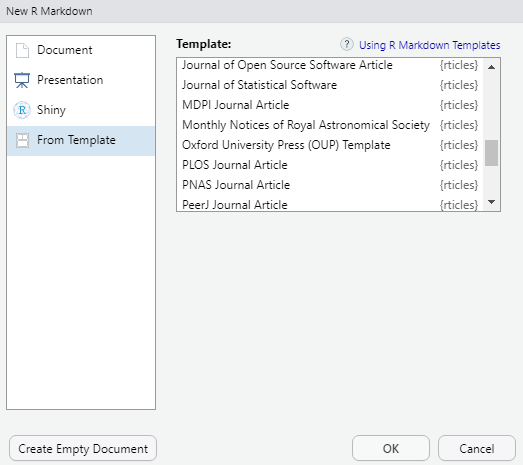Select Presentation in the sidebar
The width and height of the screenshot is (523, 465).
(x=81, y=80)
